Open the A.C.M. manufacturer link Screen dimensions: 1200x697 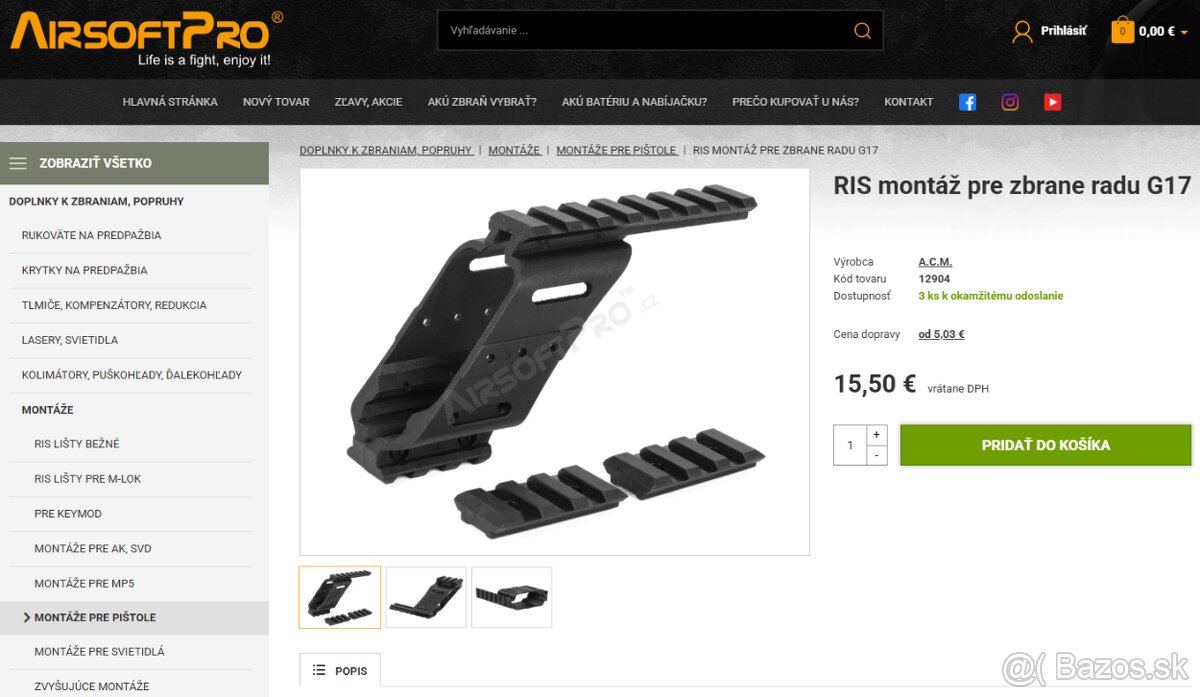click(x=935, y=262)
